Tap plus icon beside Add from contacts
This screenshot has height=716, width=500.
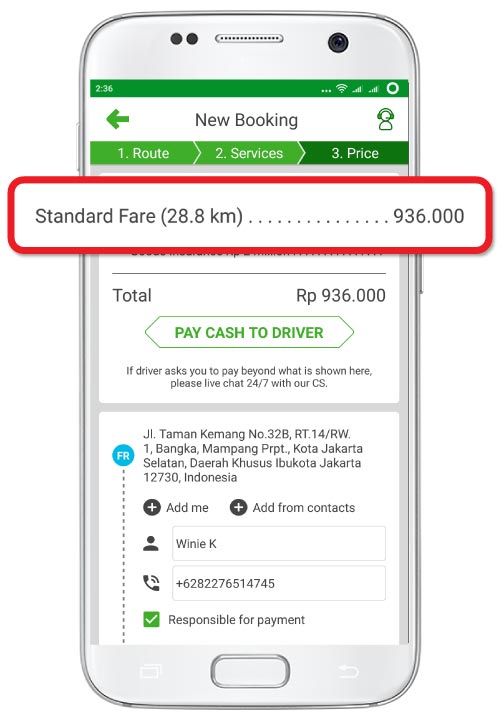click(x=238, y=507)
